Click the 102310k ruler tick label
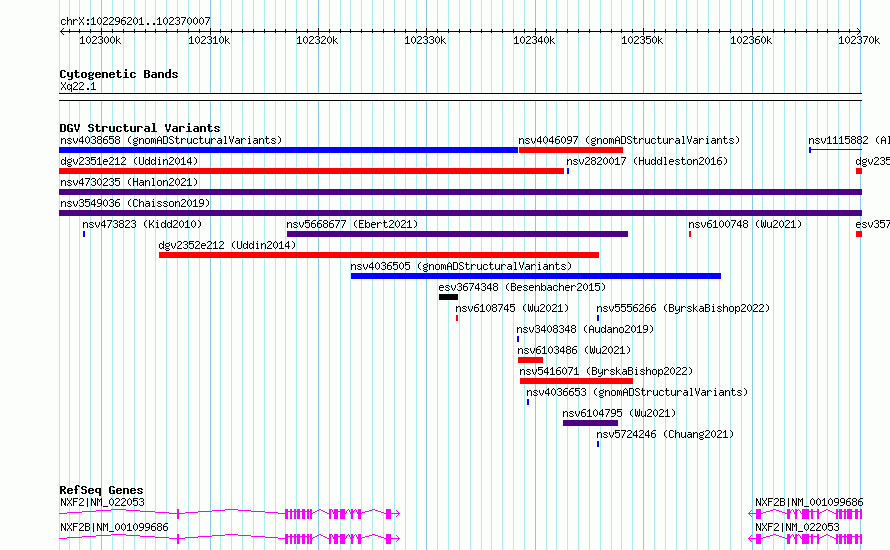This screenshot has height=550, width=890. (x=209, y=40)
